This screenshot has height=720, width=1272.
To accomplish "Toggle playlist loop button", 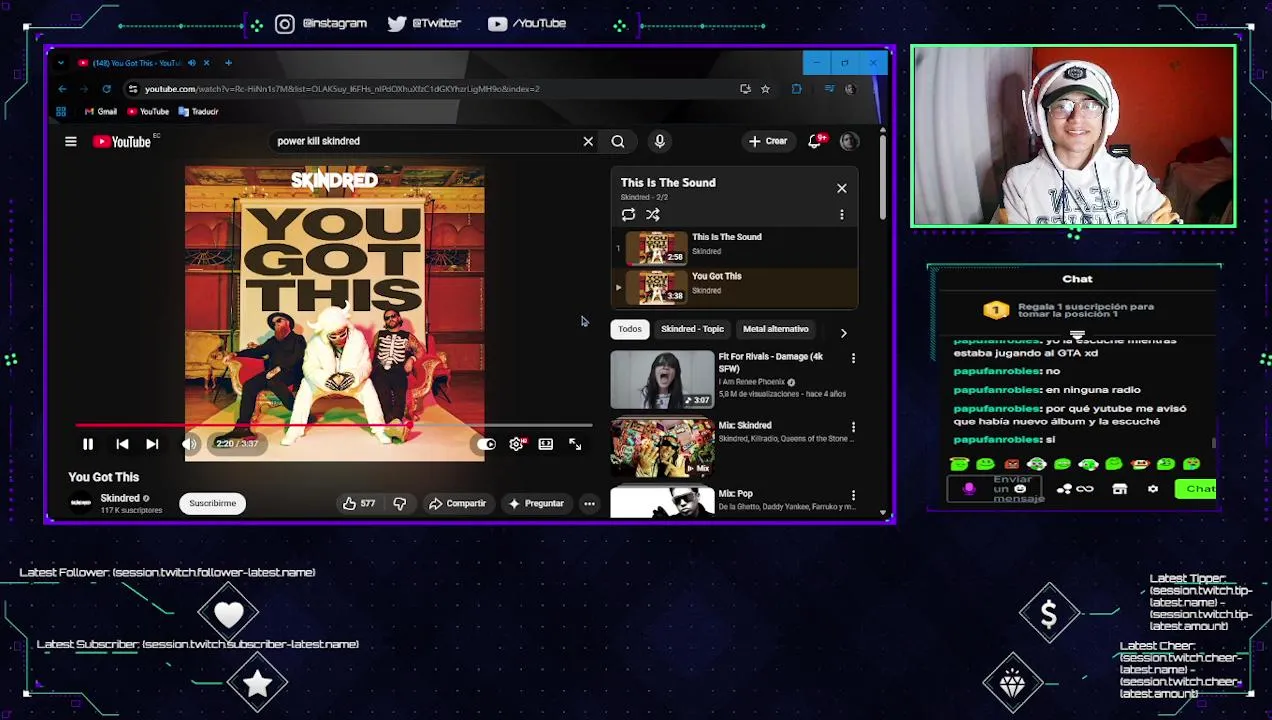I will [x=628, y=215].
